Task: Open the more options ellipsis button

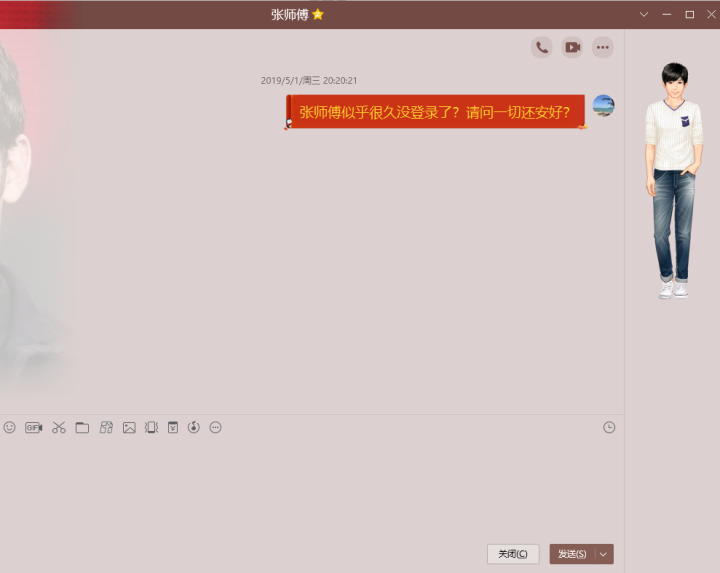Action: [602, 47]
